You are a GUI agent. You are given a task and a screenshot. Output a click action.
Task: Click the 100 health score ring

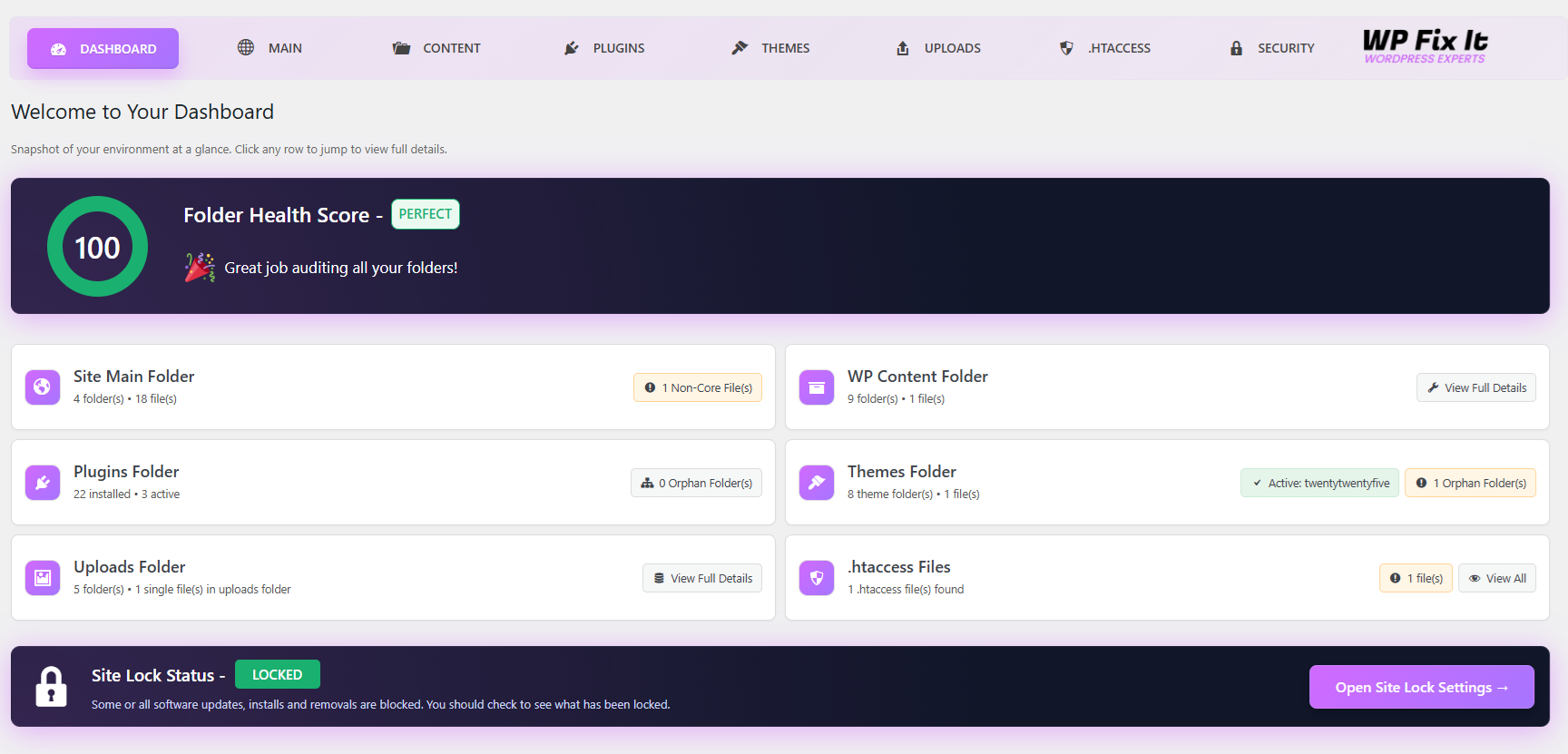click(97, 246)
